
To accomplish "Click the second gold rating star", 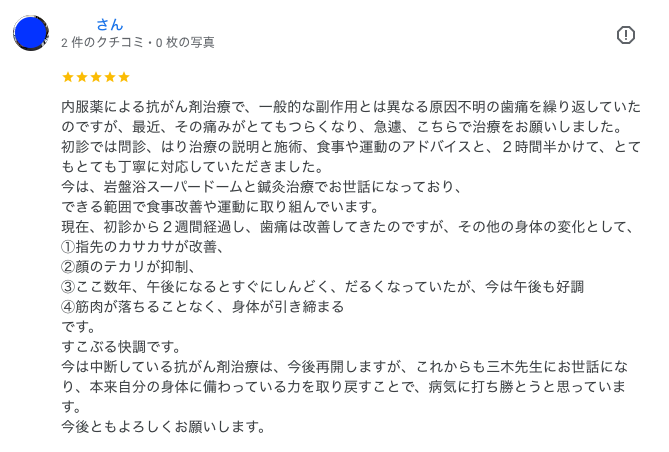I will coord(82,77).
